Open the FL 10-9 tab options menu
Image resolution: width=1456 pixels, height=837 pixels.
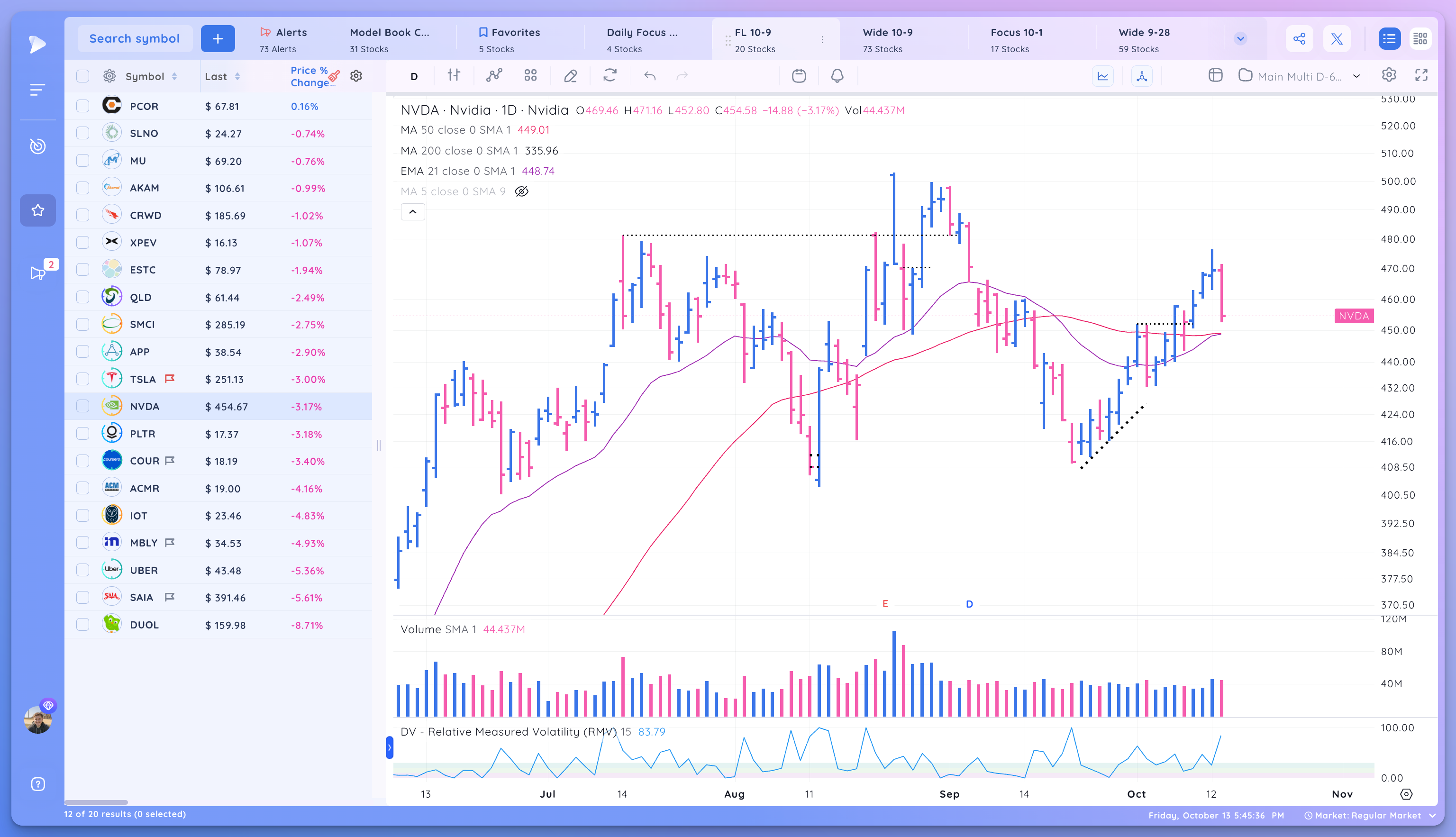point(823,40)
